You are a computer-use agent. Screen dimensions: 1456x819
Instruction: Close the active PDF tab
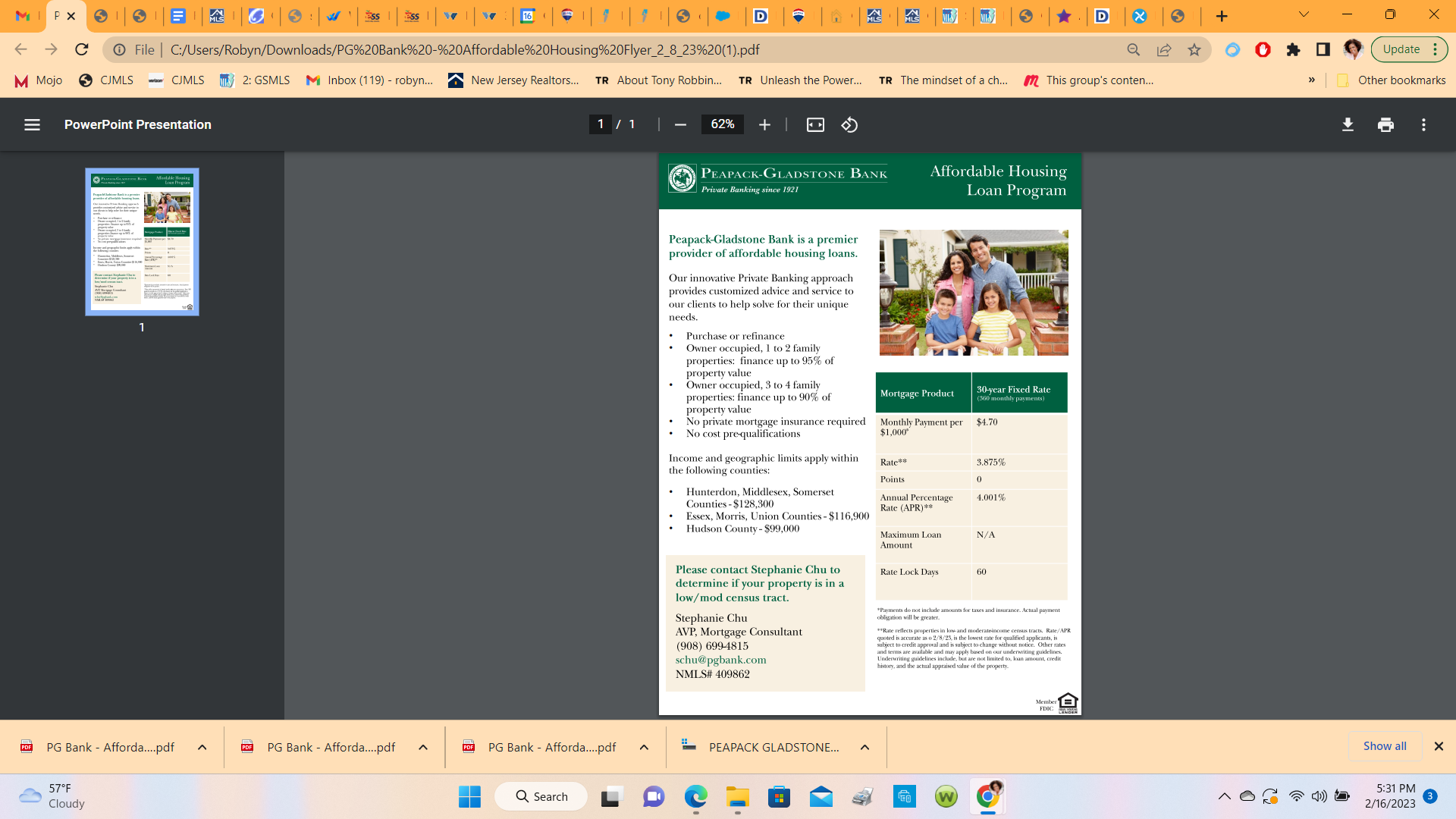tap(71, 16)
